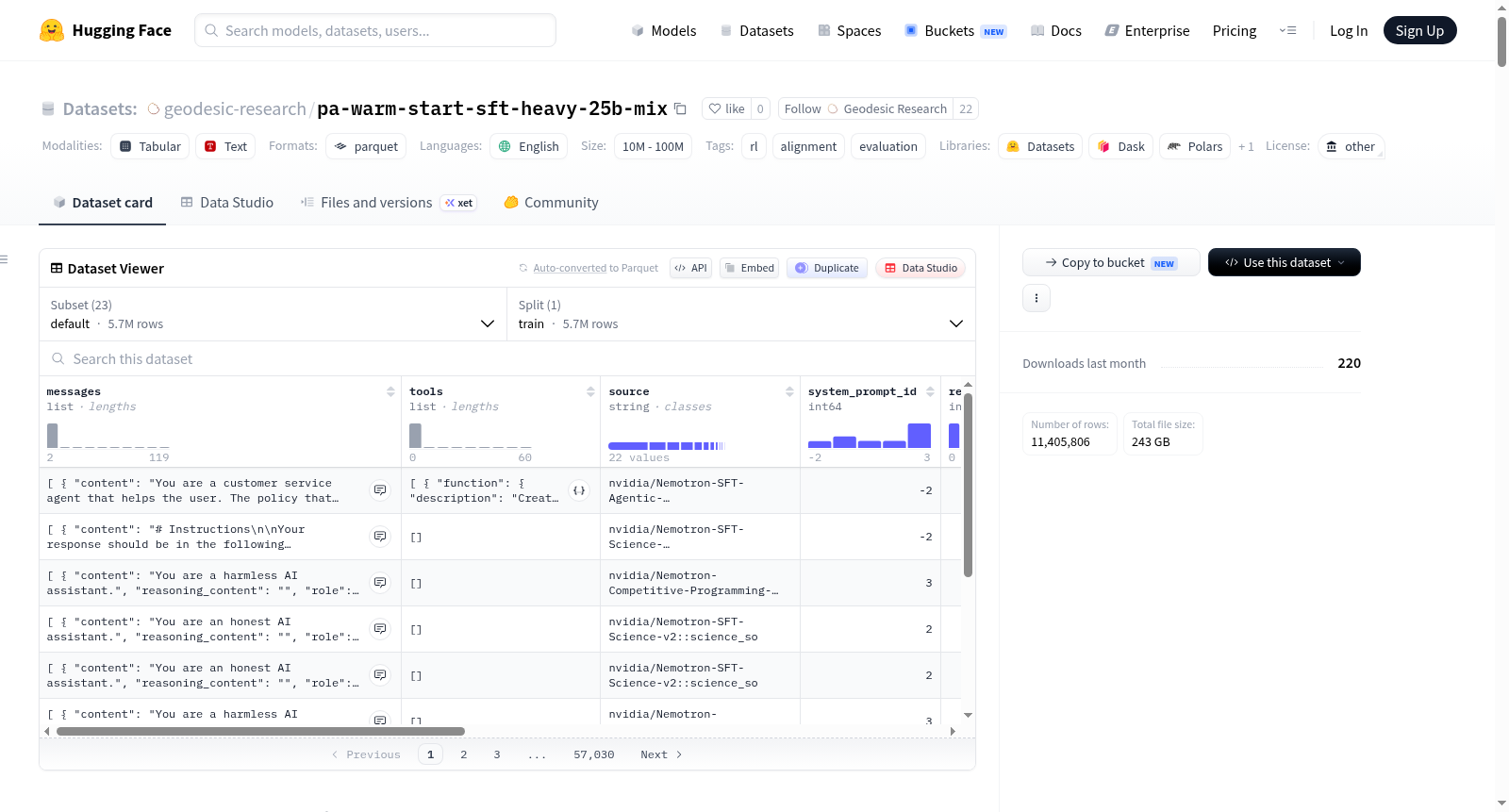The image size is (1509, 812).
Task: Click the search magnifier icon in dataset search
Action: tap(58, 359)
